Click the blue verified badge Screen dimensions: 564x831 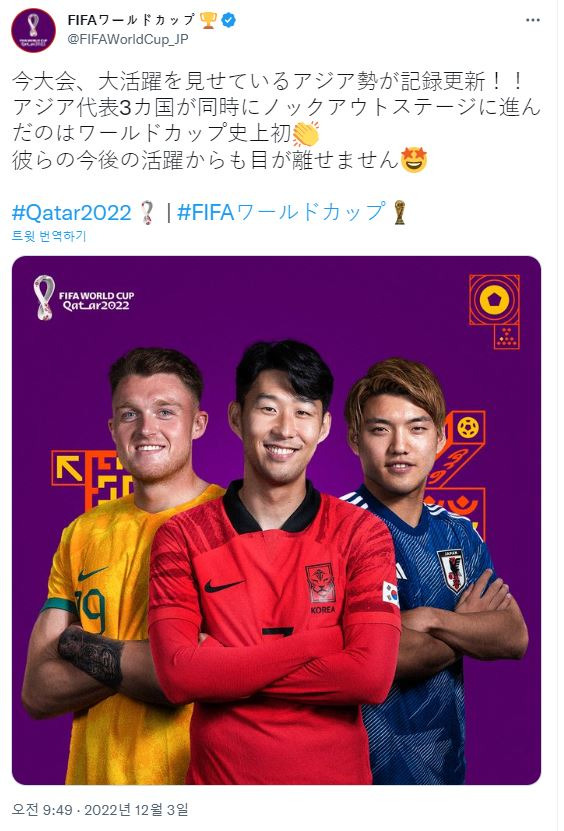(x=229, y=20)
